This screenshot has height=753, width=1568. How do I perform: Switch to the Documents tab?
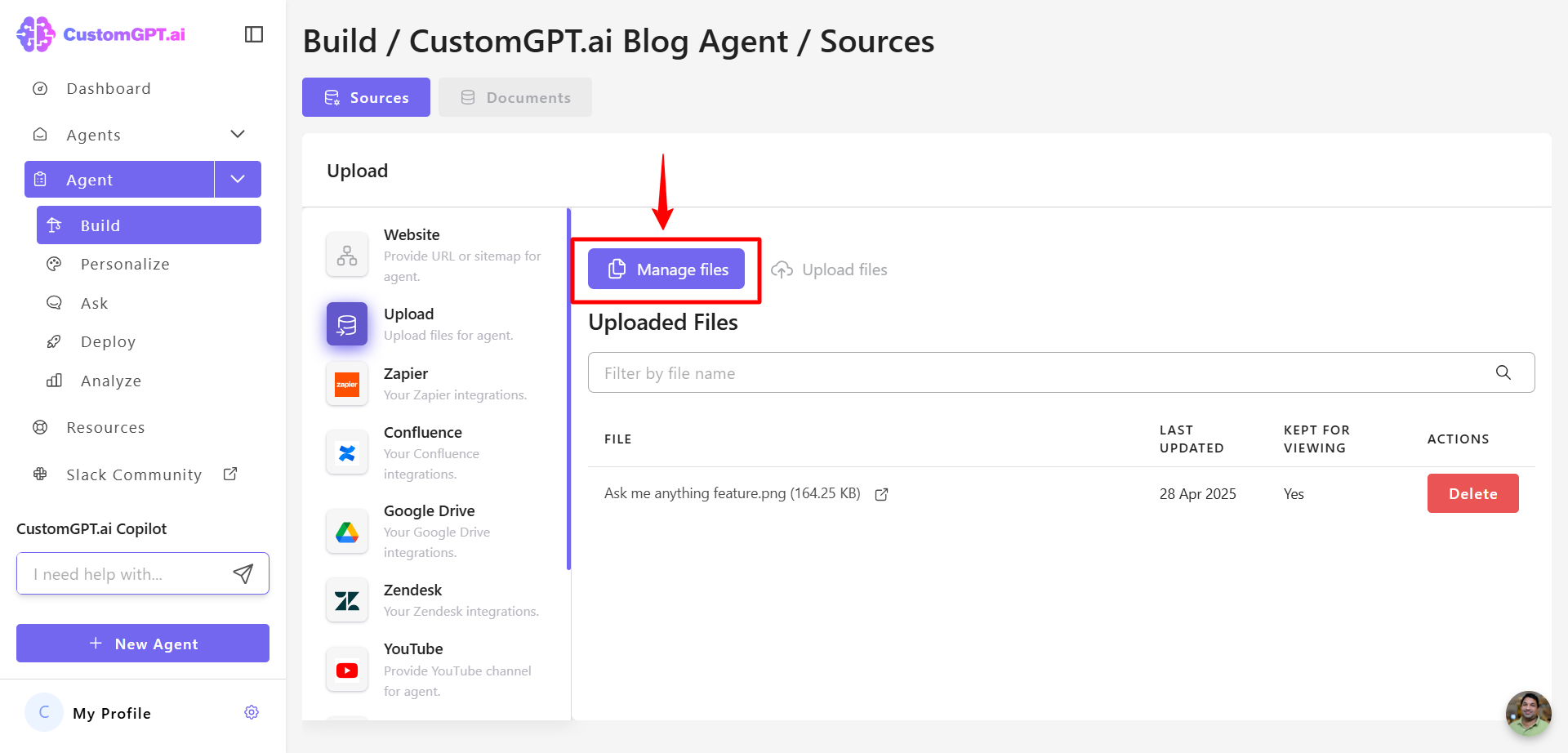tap(515, 97)
